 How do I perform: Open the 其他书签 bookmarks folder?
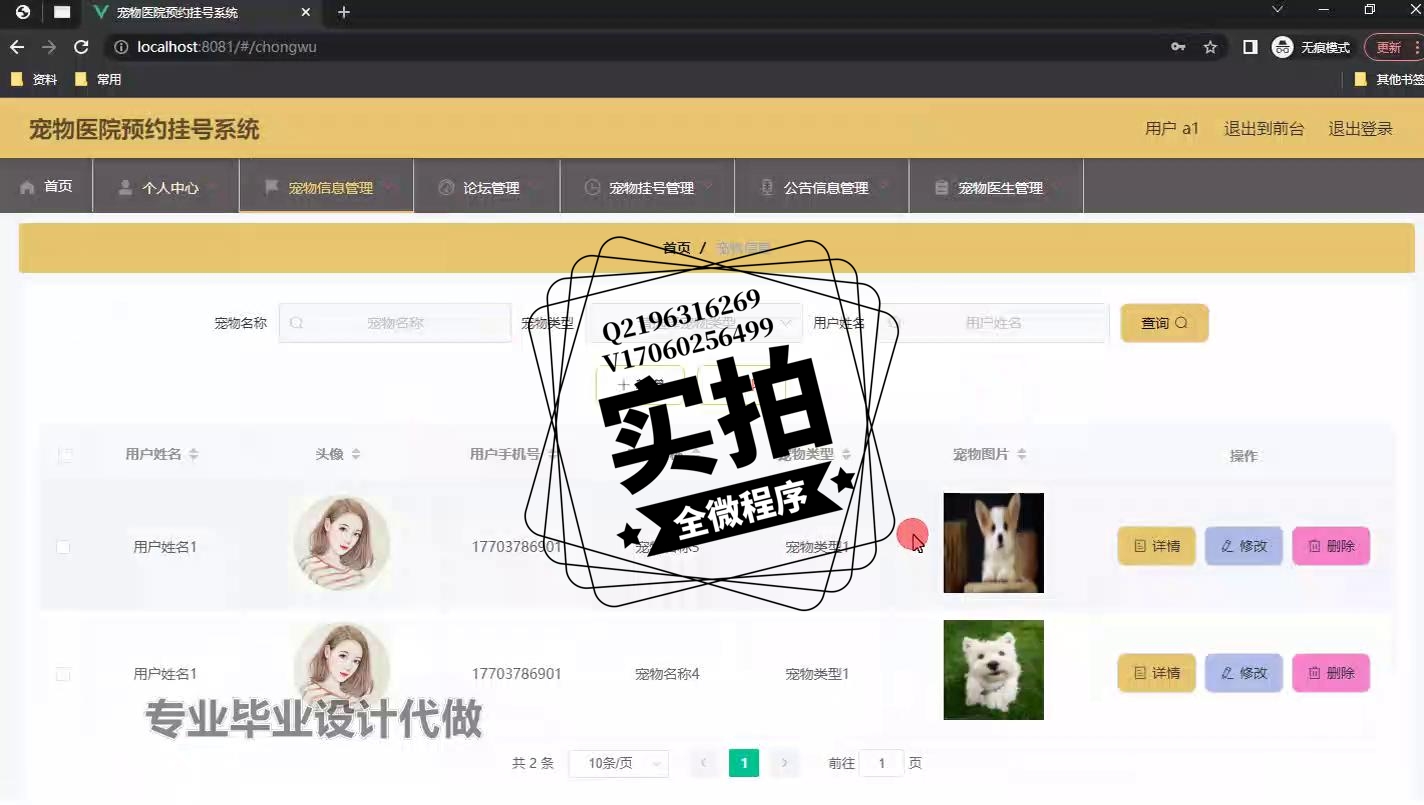(x=1389, y=79)
